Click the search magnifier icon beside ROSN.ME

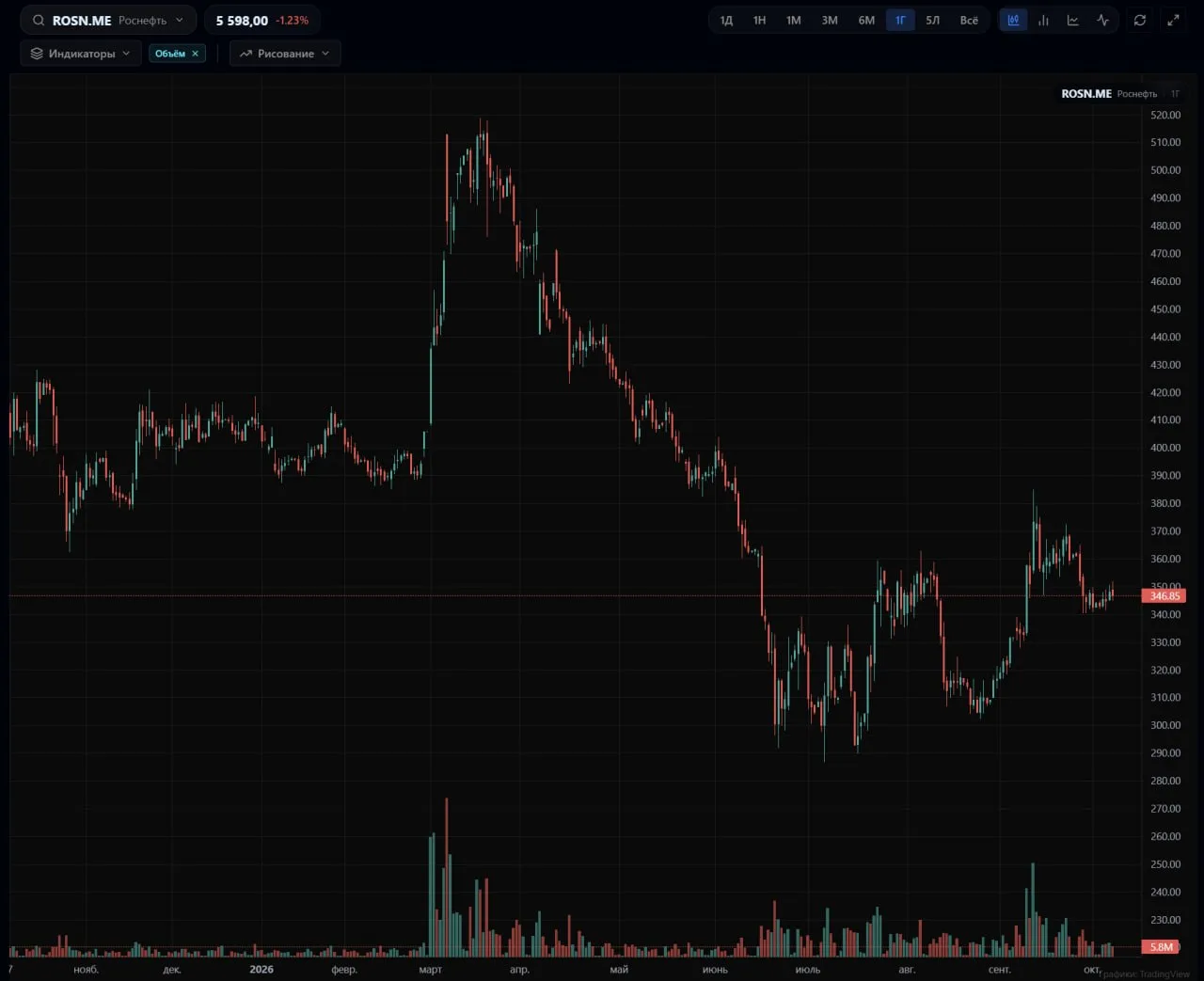click(x=39, y=20)
